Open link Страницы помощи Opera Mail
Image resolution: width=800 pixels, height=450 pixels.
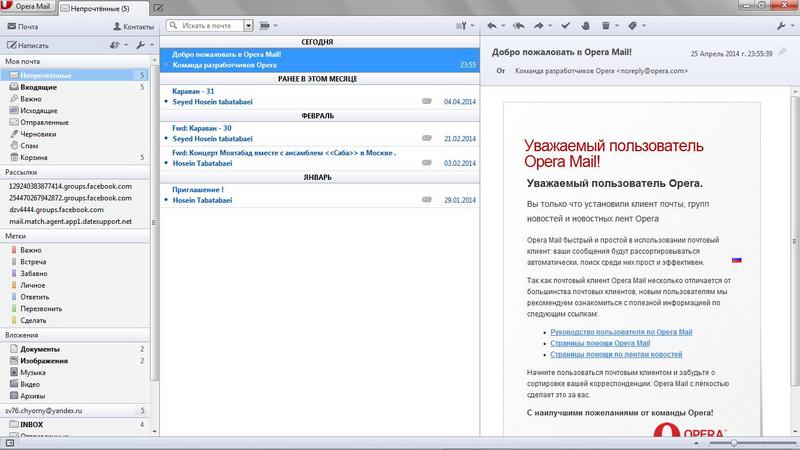click(x=600, y=343)
